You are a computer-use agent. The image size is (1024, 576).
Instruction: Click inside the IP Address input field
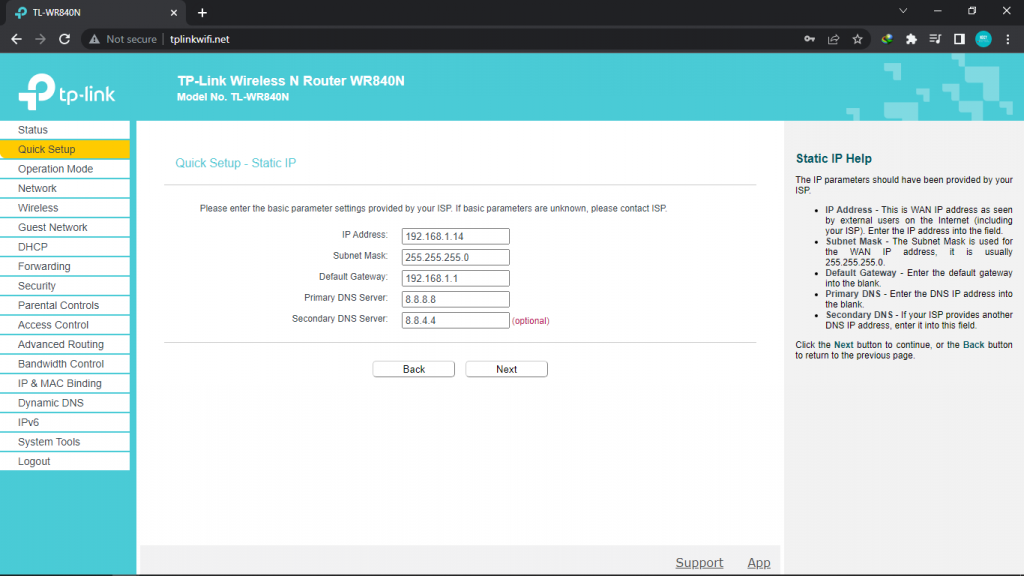coord(455,236)
